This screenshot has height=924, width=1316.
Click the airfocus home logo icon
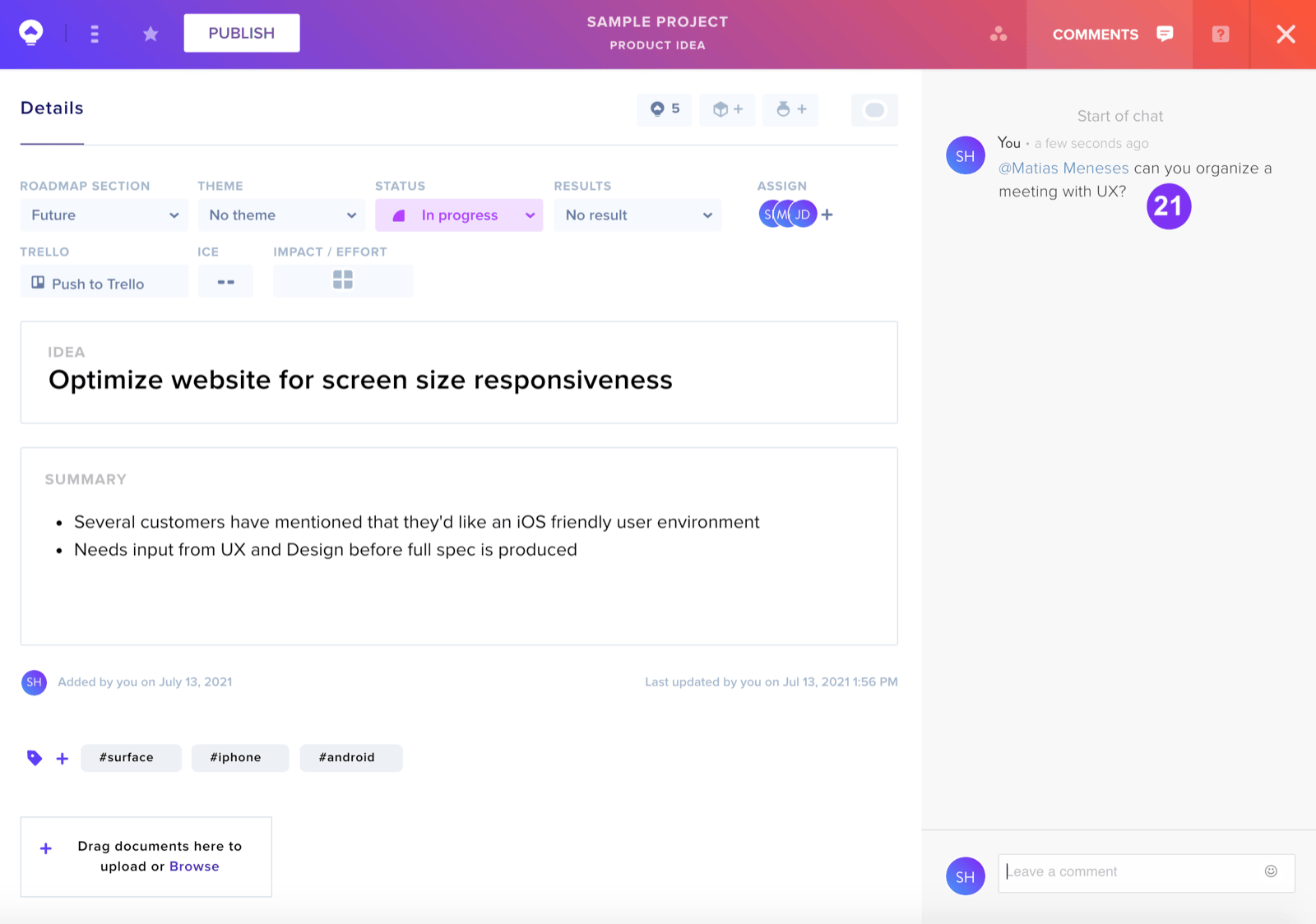(x=31, y=33)
